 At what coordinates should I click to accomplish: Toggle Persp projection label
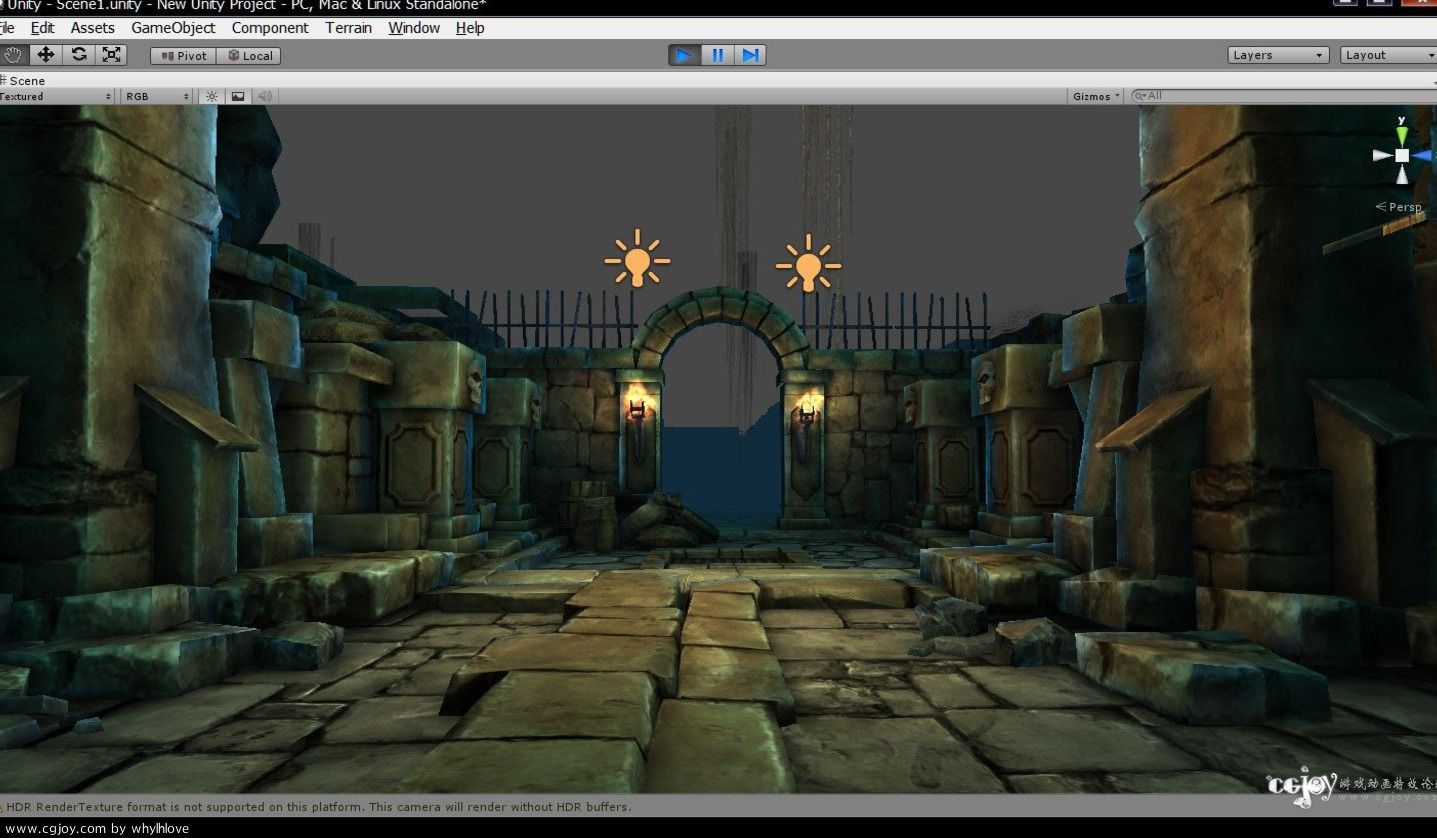click(x=1399, y=207)
